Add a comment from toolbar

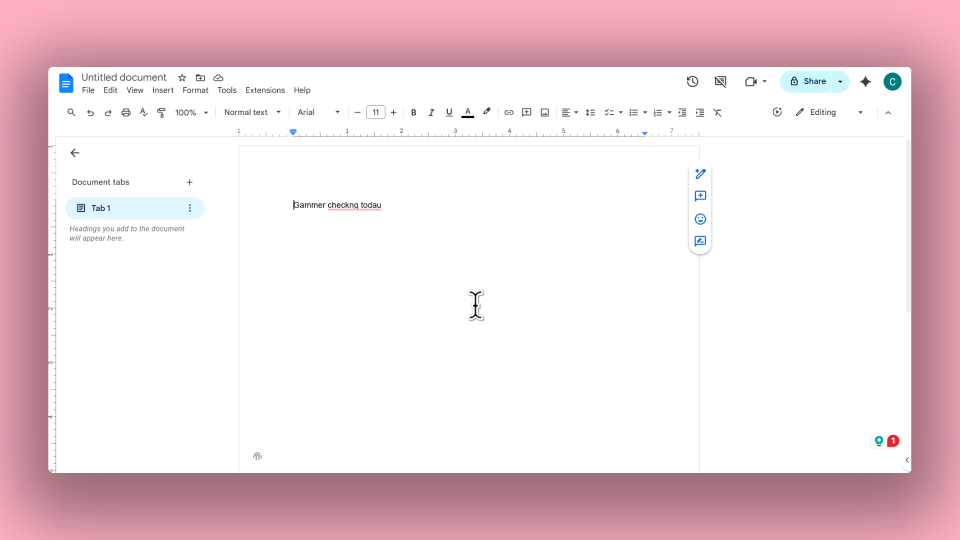click(527, 113)
